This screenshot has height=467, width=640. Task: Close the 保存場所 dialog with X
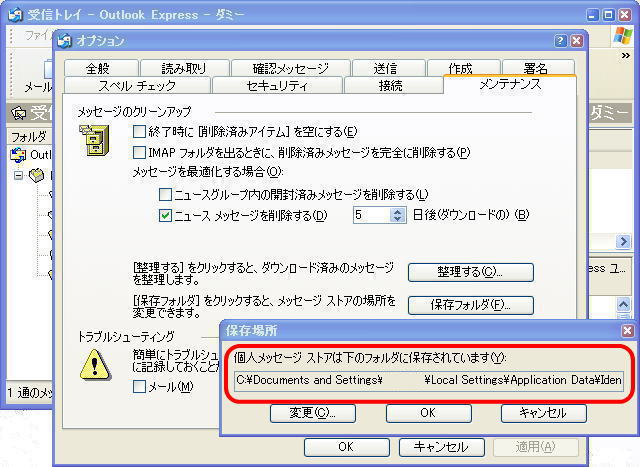point(628,330)
